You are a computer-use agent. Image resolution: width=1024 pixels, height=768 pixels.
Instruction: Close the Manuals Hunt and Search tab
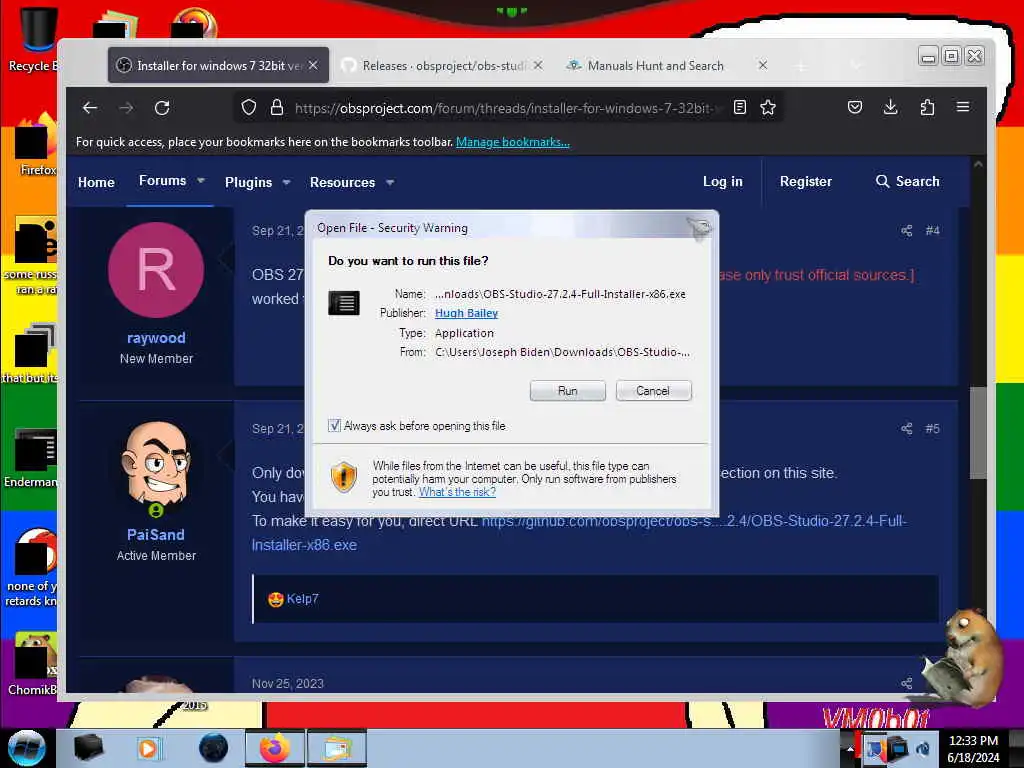pyautogui.click(x=762, y=65)
